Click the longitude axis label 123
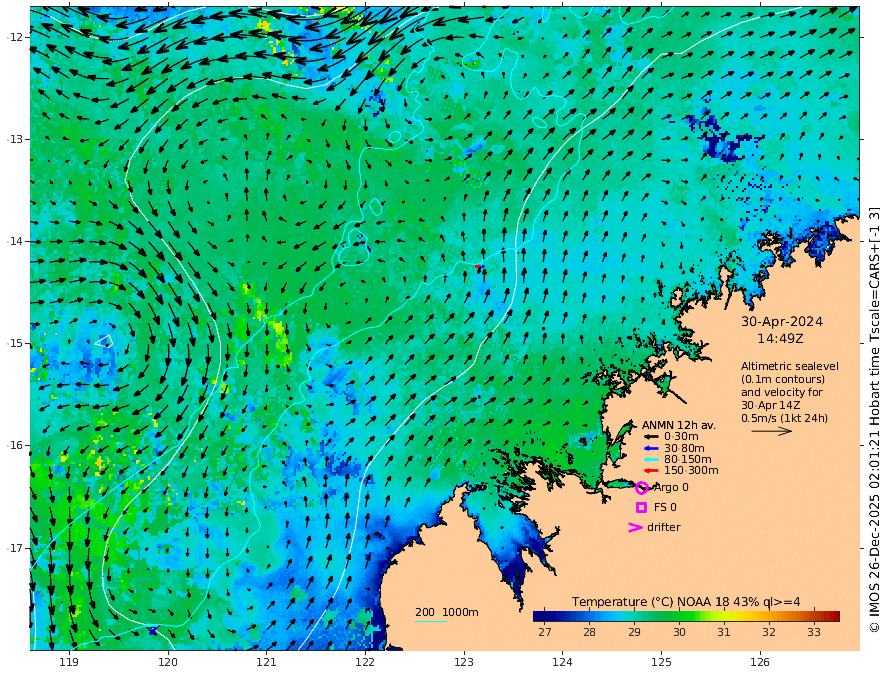The height and width of the screenshot is (680, 880). point(464,662)
